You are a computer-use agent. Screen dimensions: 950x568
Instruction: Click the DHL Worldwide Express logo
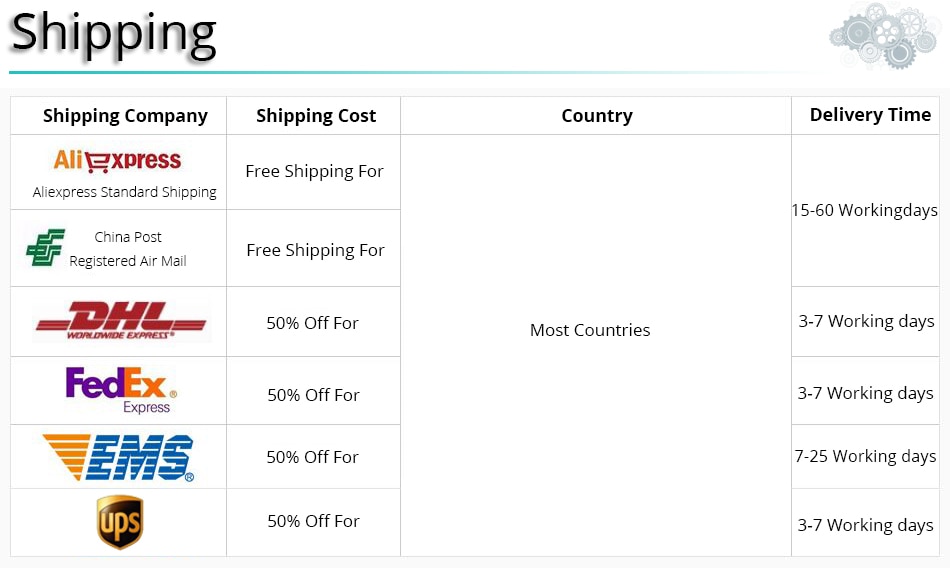pyautogui.click(x=121, y=320)
